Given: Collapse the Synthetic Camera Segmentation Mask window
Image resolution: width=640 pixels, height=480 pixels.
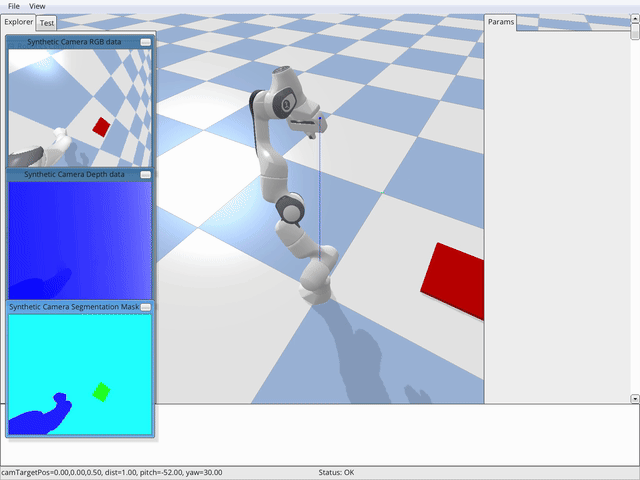Looking at the screenshot, I should (145, 307).
